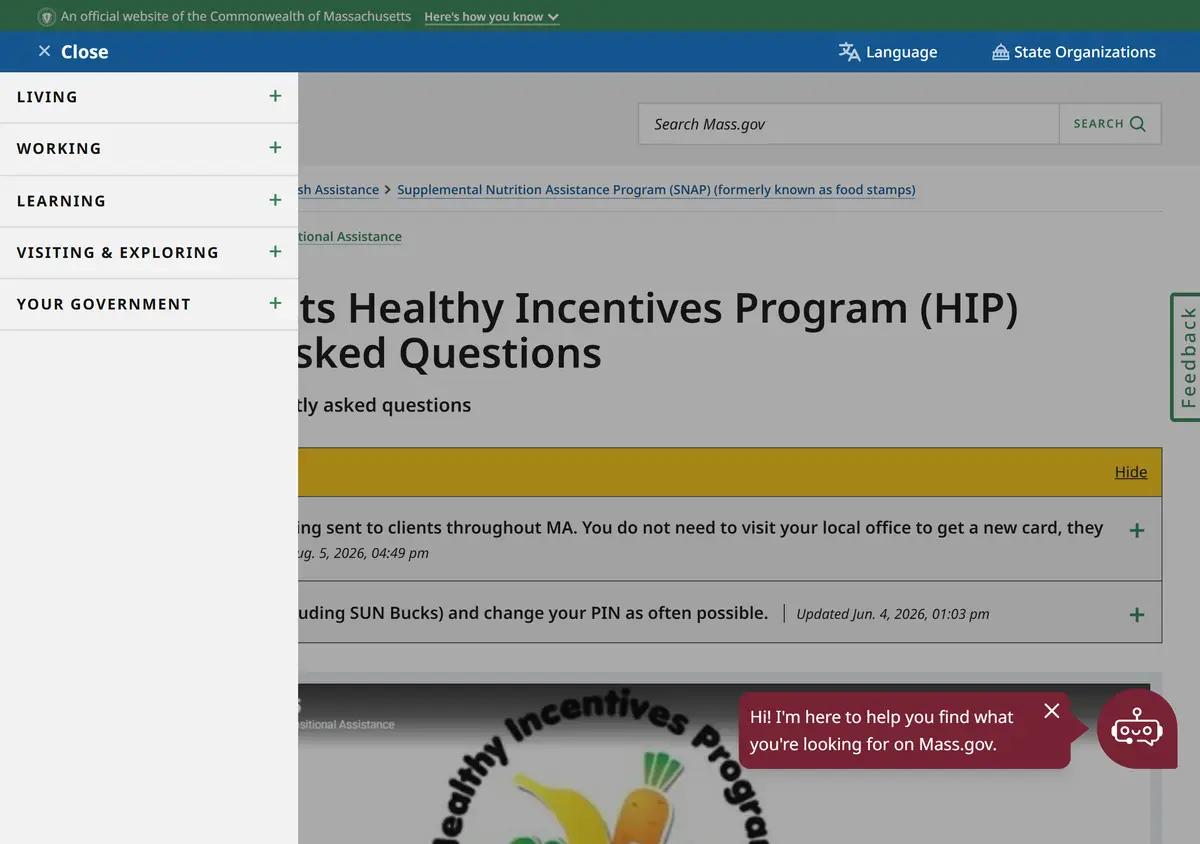1200x844 pixels.
Task: Expand Your Government menu section
Action: coord(275,303)
